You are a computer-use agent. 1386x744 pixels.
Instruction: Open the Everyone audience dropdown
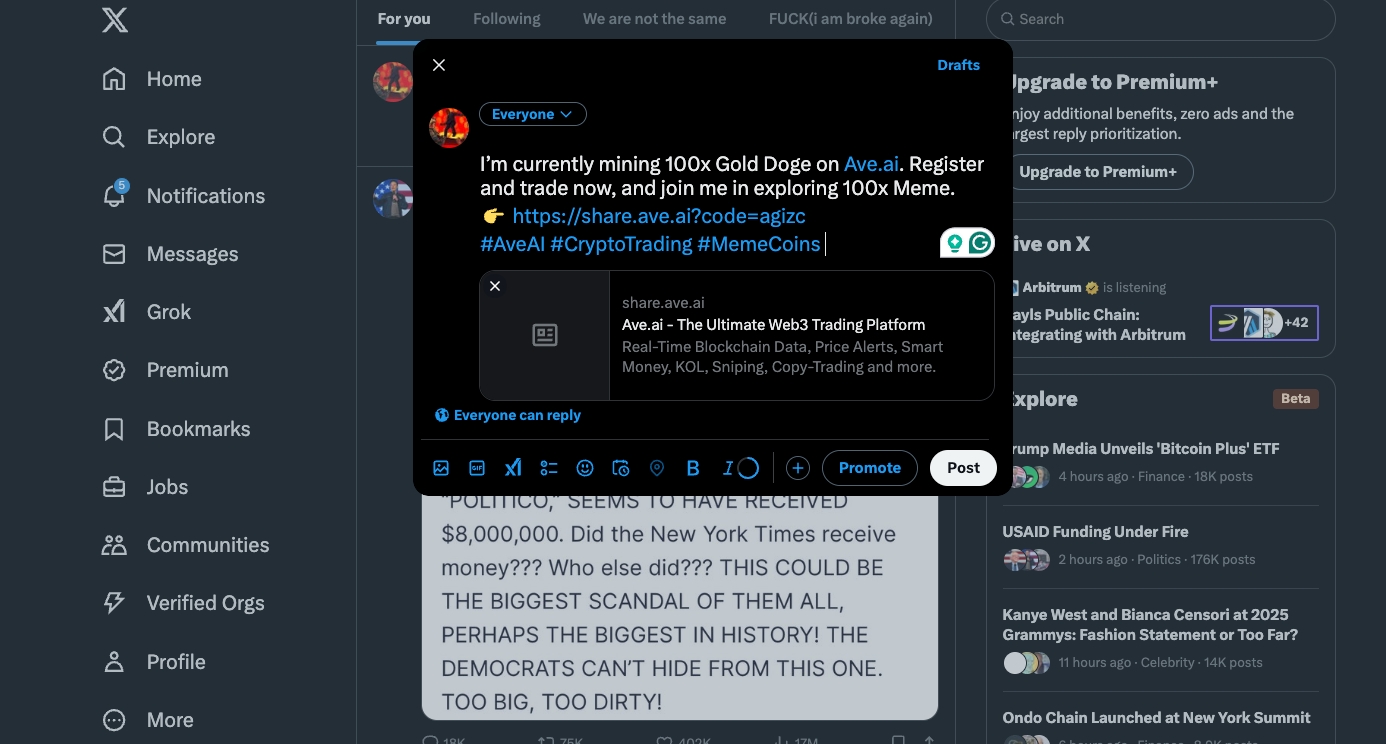532,114
